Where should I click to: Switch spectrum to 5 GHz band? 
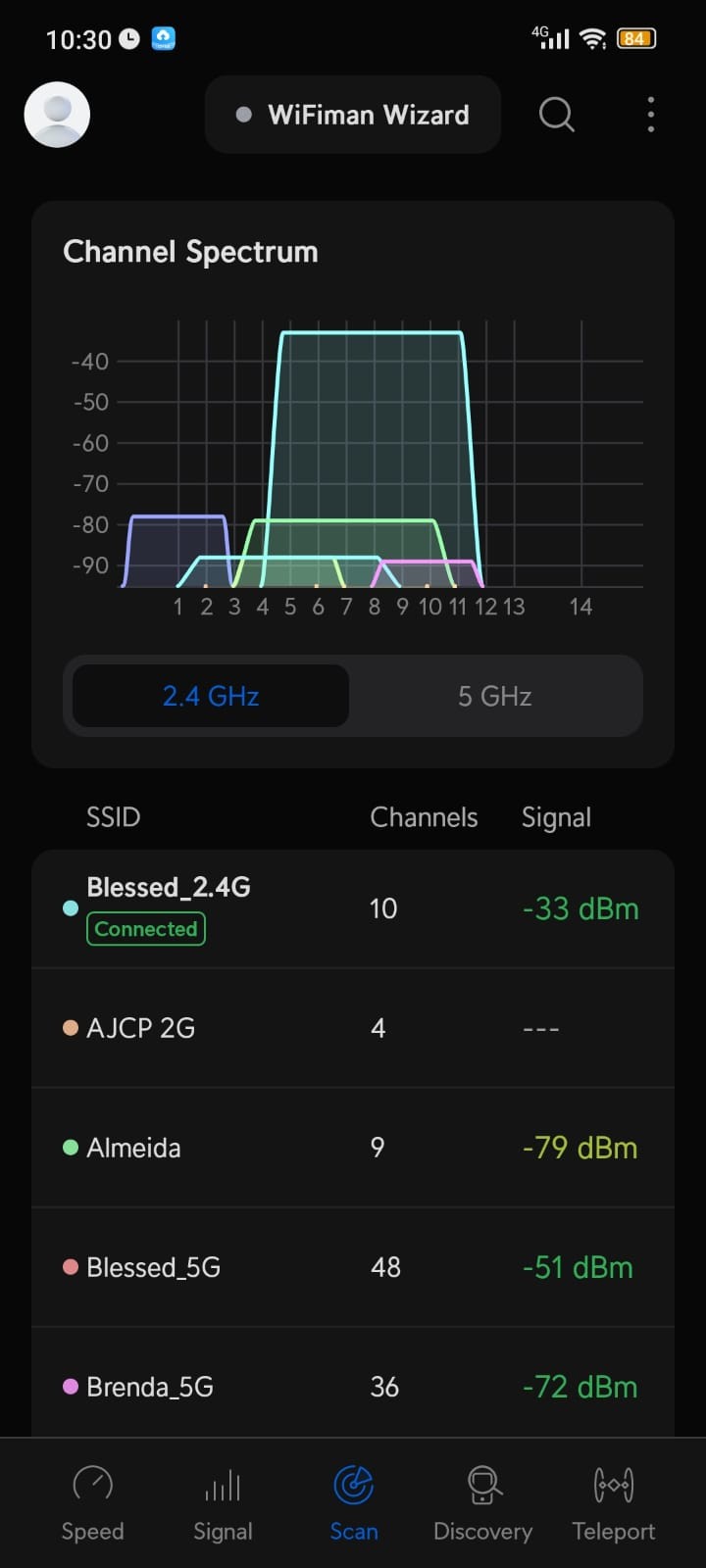coord(494,697)
